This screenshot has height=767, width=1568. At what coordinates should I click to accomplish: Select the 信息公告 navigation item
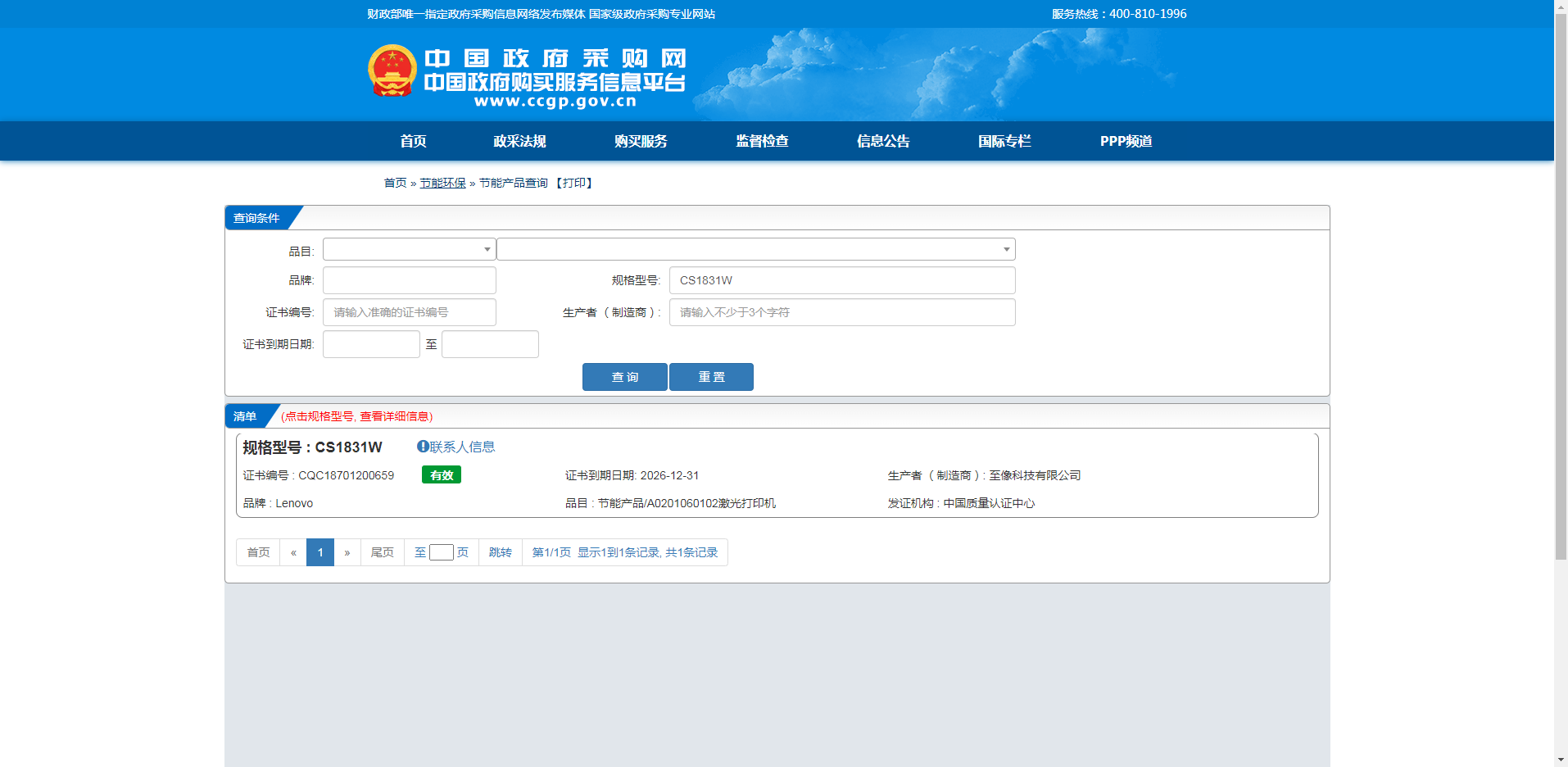(x=883, y=141)
